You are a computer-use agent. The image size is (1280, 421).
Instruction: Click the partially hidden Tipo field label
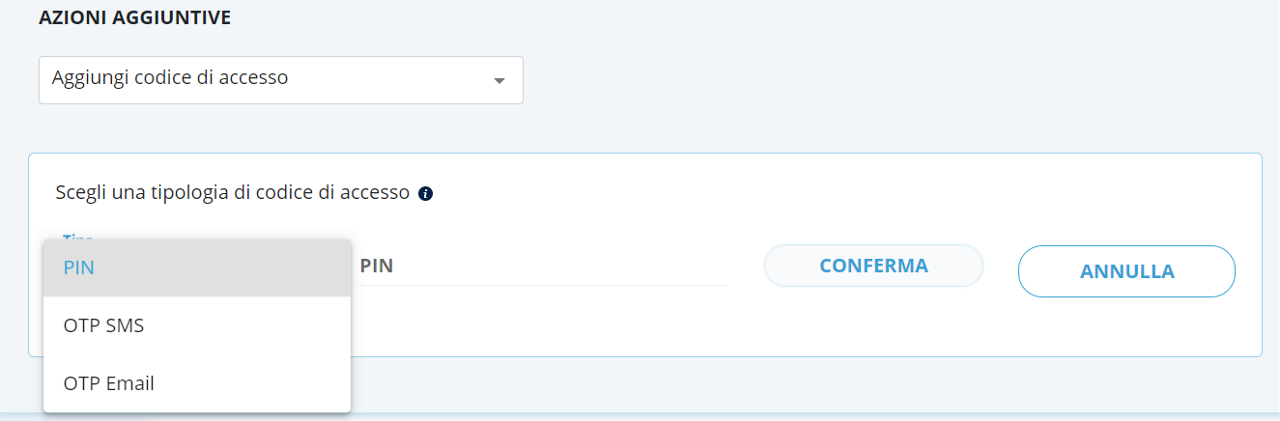click(78, 237)
